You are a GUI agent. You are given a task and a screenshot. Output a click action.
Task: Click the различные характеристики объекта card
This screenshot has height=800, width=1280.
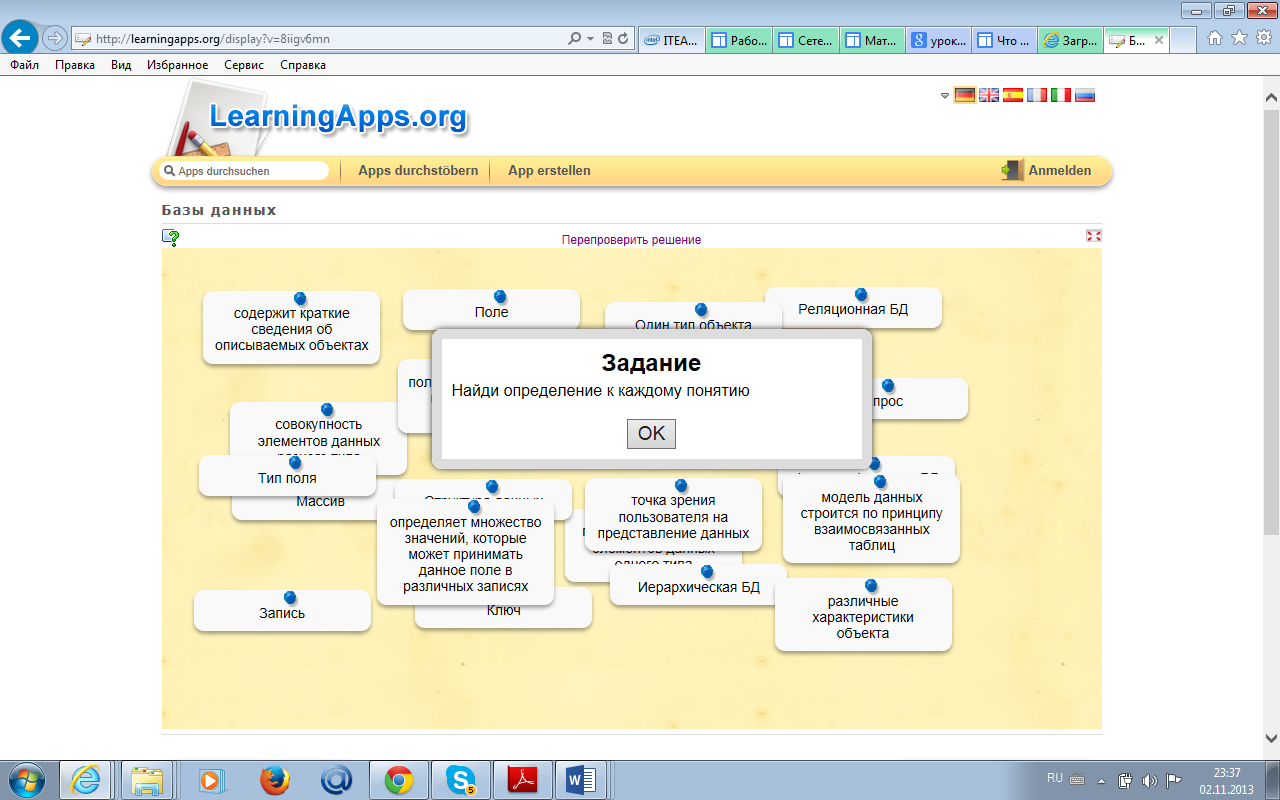coord(863,615)
